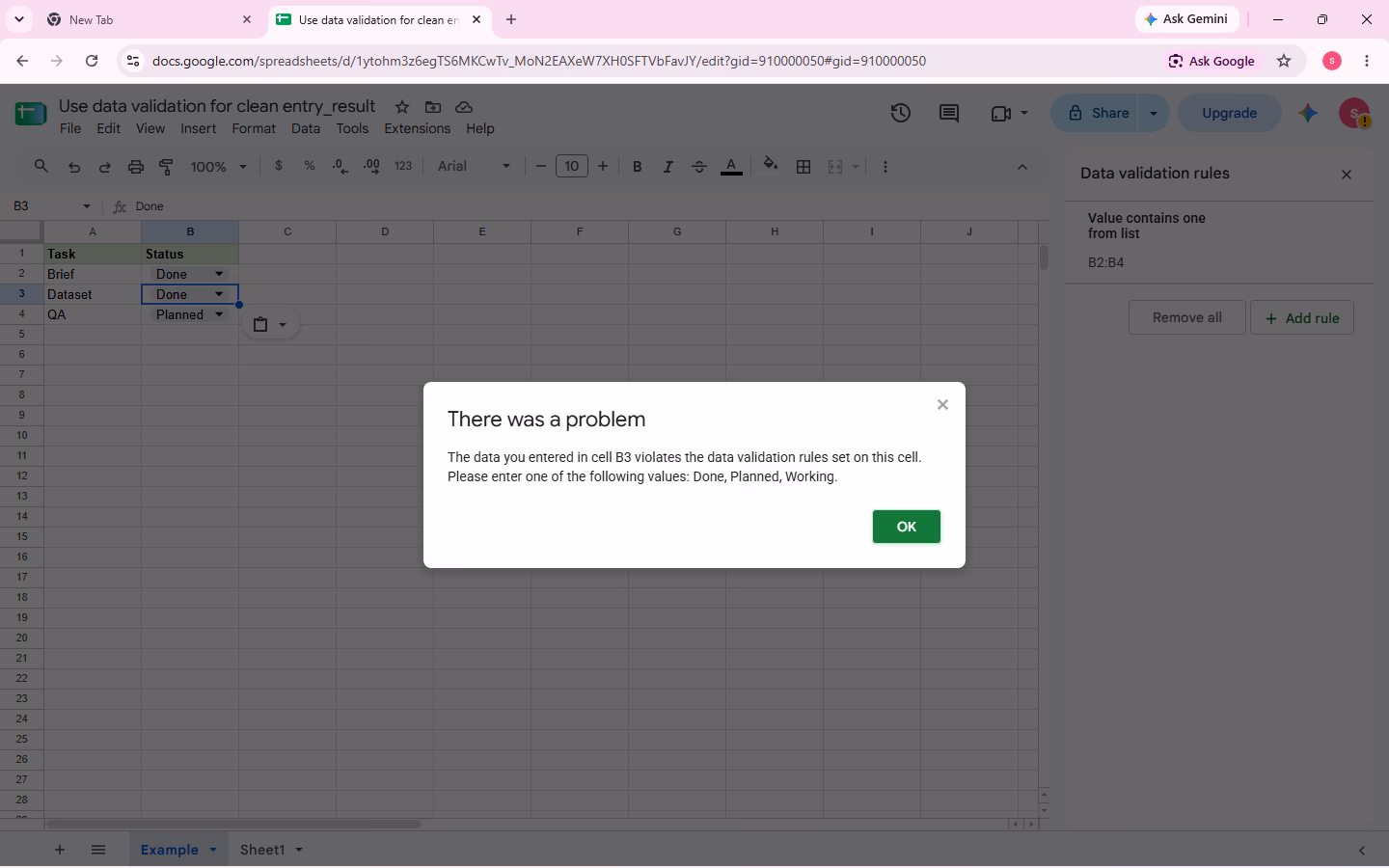Click font size field showing 10

pyautogui.click(x=572, y=166)
